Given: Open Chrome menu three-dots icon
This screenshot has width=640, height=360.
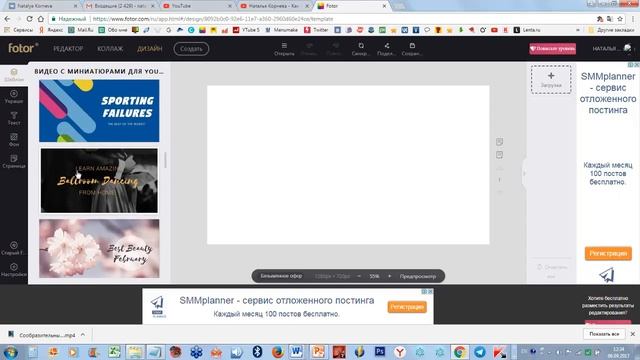Looking at the screenshot, I should [633, 19].
